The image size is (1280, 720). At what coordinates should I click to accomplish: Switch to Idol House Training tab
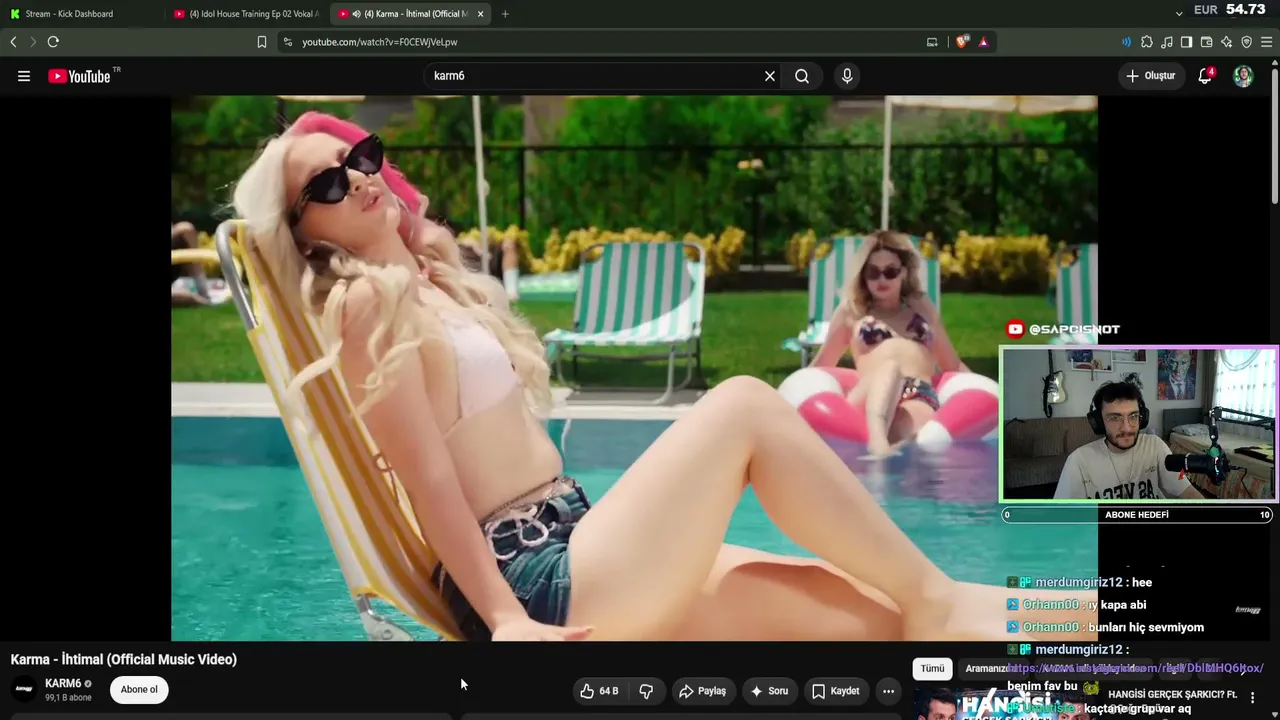245,14
